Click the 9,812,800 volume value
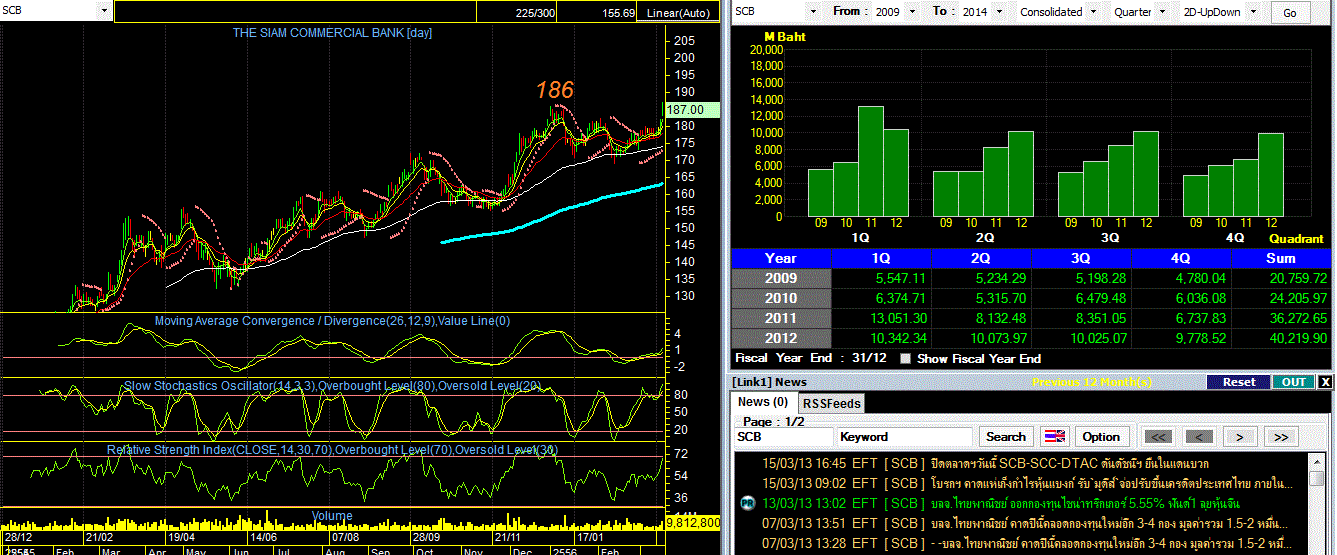Image resolution: width=1337 pixels, height=555 pixels. tap(692, 522)
